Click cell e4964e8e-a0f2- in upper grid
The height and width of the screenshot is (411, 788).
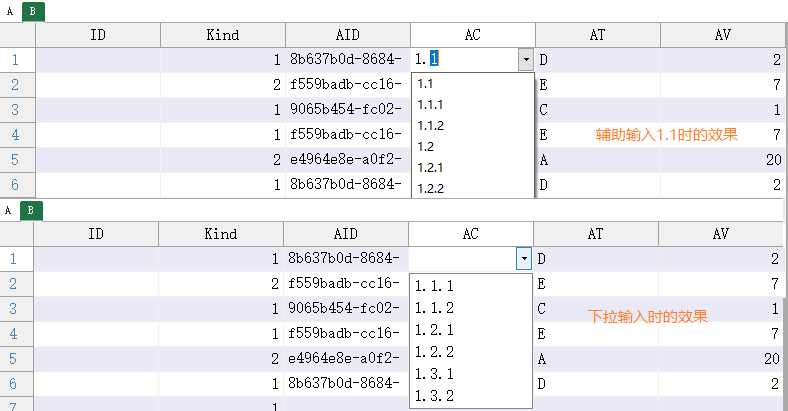348,160
